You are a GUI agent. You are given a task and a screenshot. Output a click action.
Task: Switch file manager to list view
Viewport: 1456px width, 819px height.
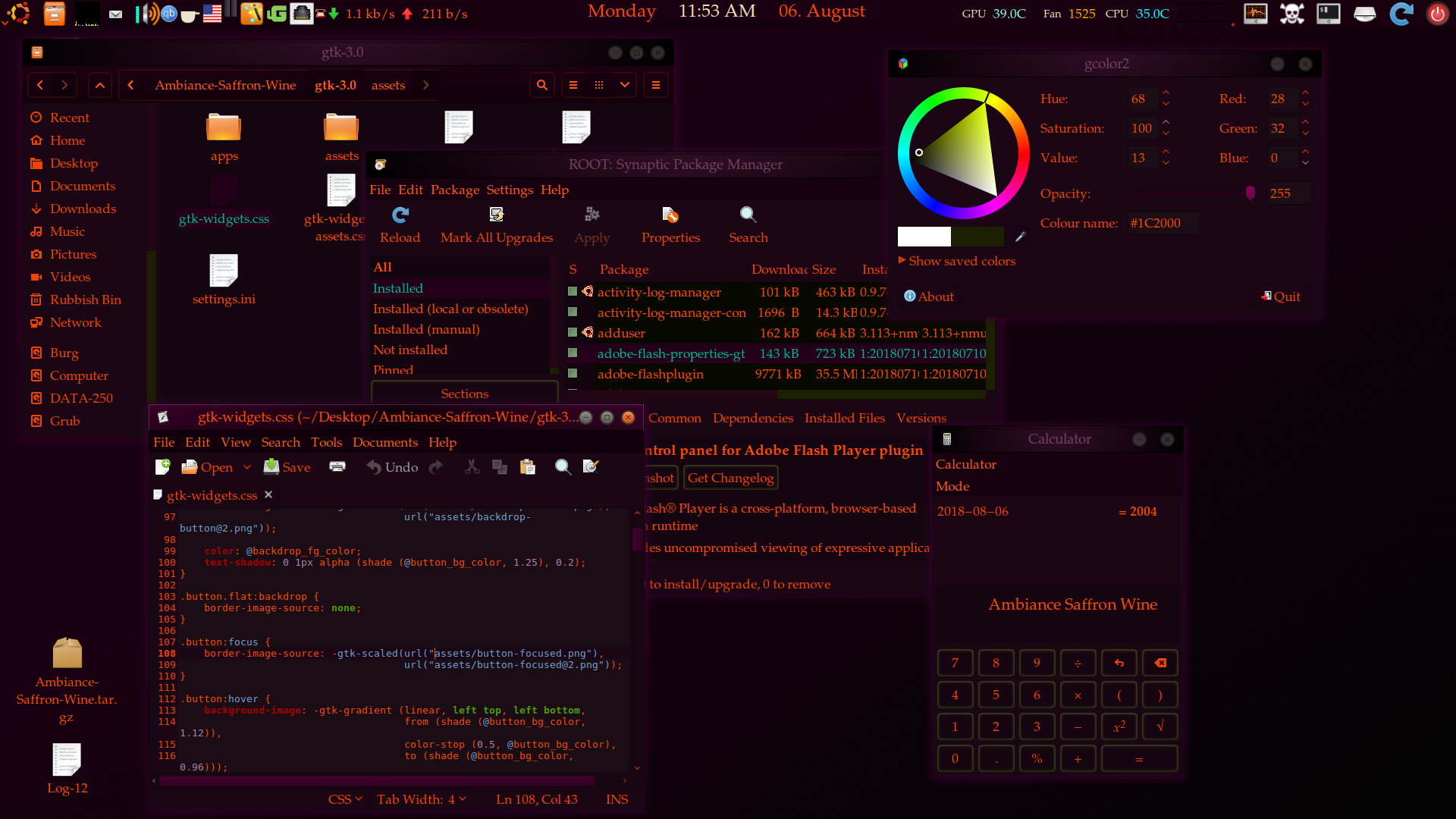(x=573, y=85)
